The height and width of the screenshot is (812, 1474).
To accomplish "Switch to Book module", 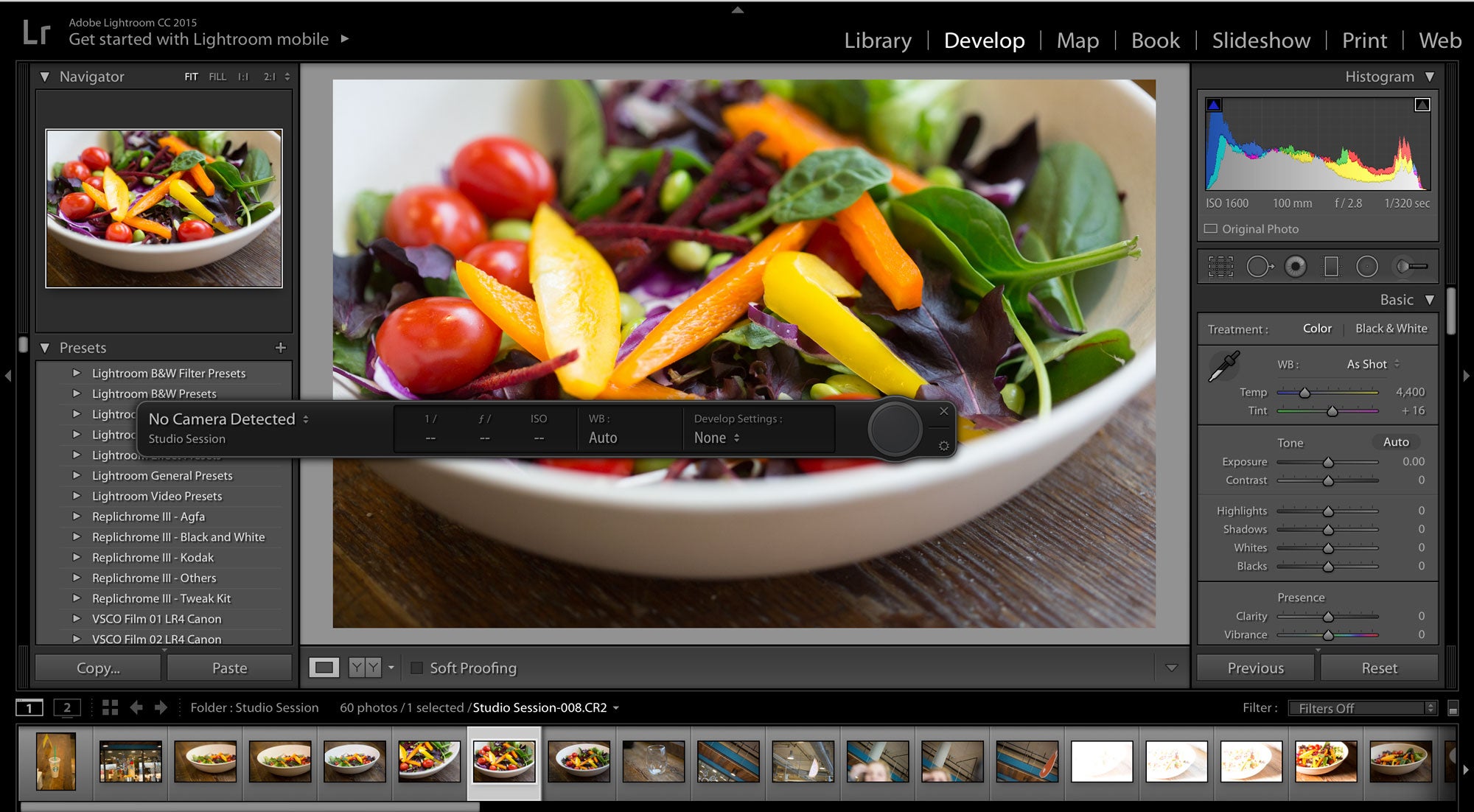I will (1156, 41).
